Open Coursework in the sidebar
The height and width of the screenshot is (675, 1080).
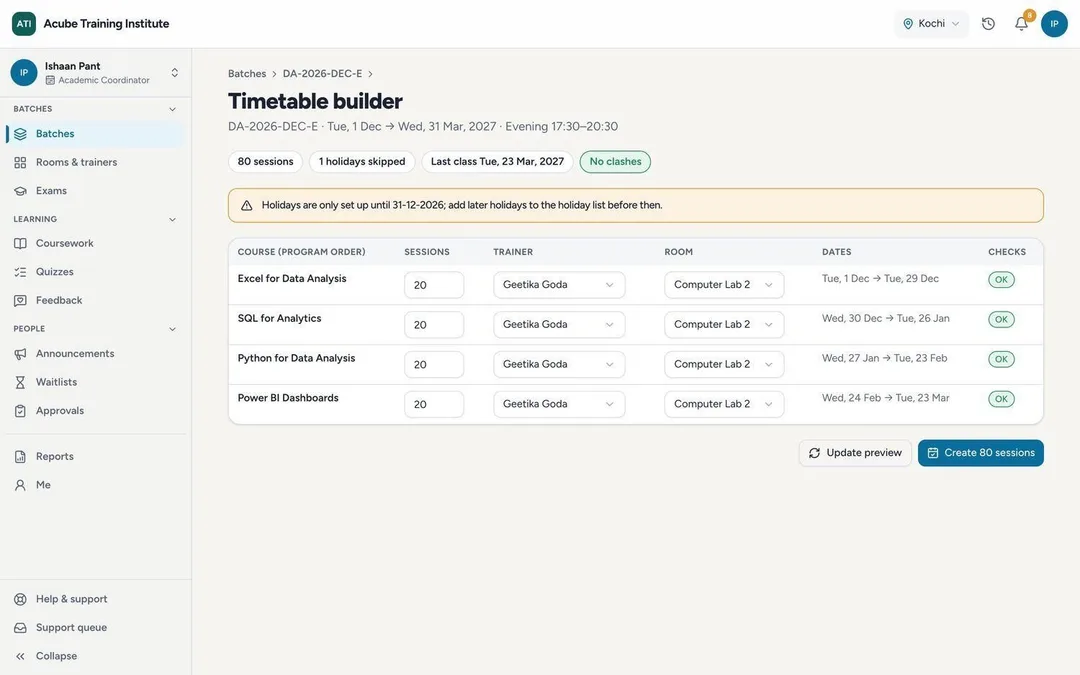pyautogui.click(x=95, y=243)
